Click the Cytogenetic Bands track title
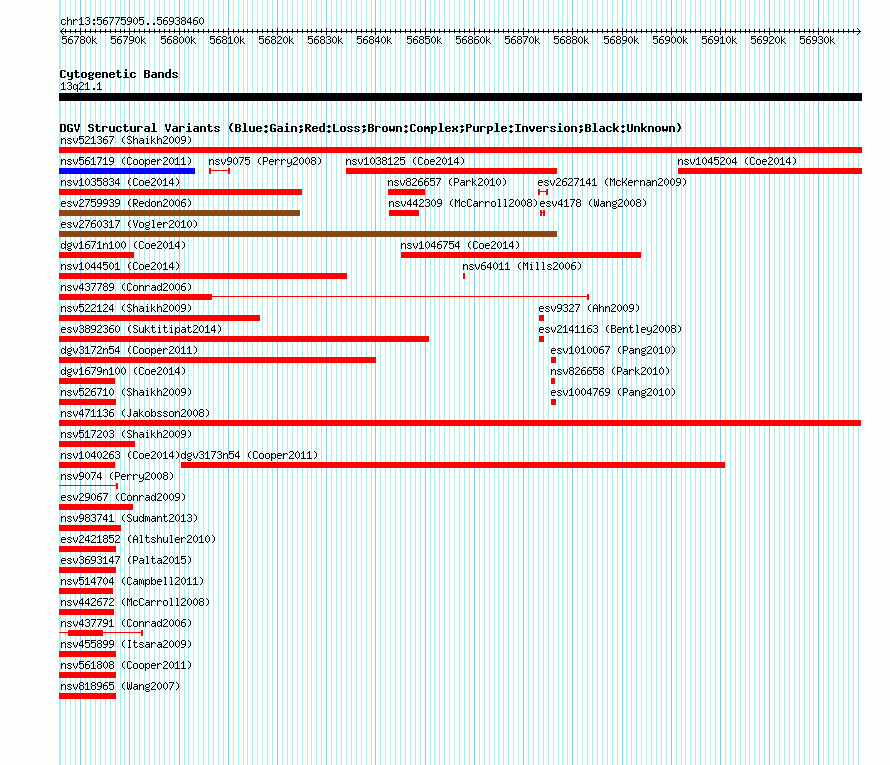The width and height of the screenshot is (890, 765). [x=119, y=74]
